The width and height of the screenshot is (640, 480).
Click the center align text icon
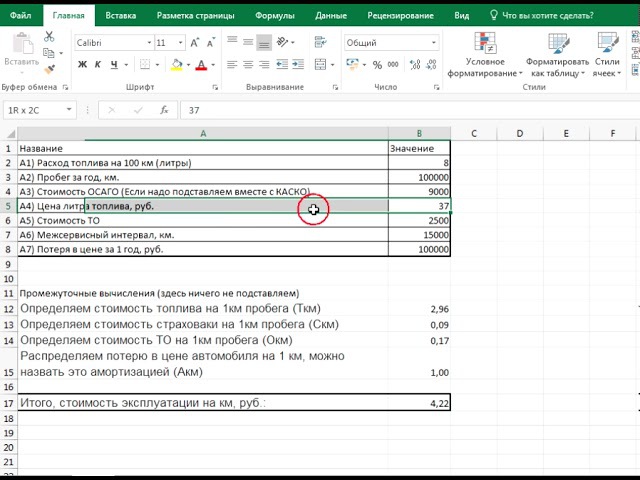(x=248, y=65)
